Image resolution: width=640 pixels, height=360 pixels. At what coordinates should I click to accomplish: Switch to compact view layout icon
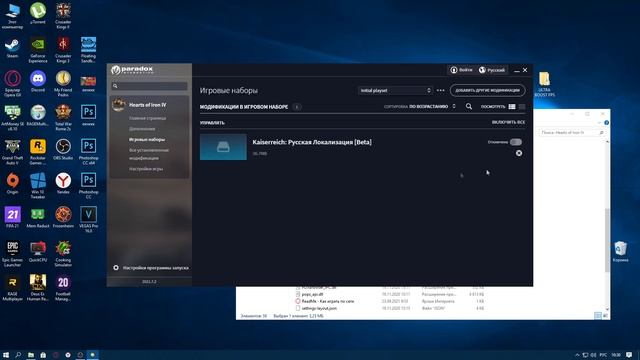[522, 107]
